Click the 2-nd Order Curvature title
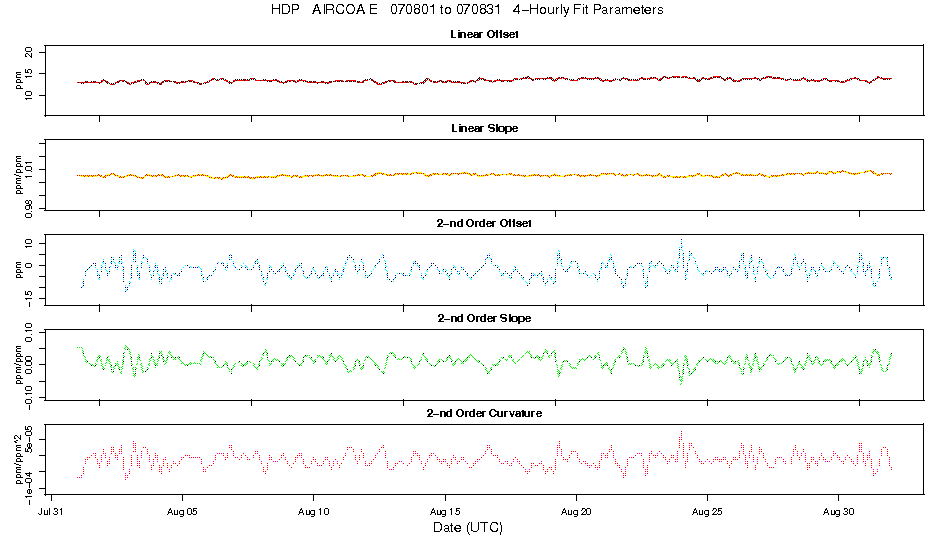 pyautogui.click(x=482, y=413)
